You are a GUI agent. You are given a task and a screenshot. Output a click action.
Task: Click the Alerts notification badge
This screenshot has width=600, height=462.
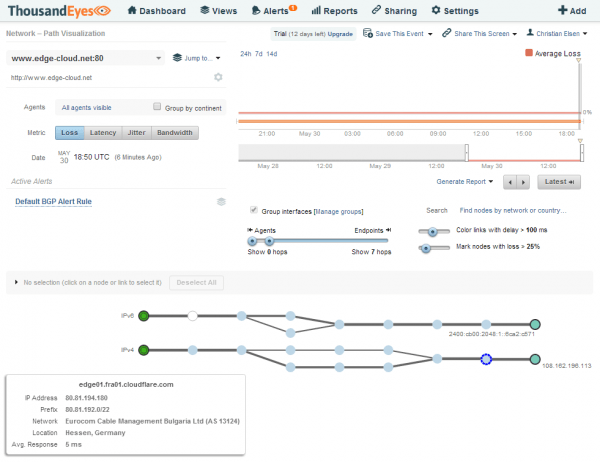click(x=293, y=8)
